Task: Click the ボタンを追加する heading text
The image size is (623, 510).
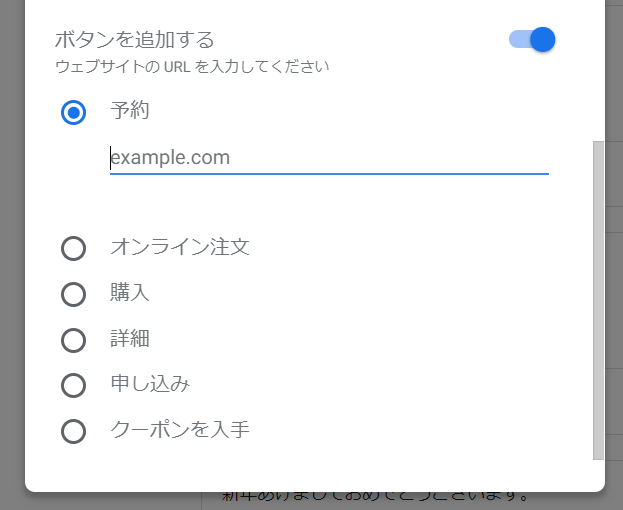Action: [135, 41]
